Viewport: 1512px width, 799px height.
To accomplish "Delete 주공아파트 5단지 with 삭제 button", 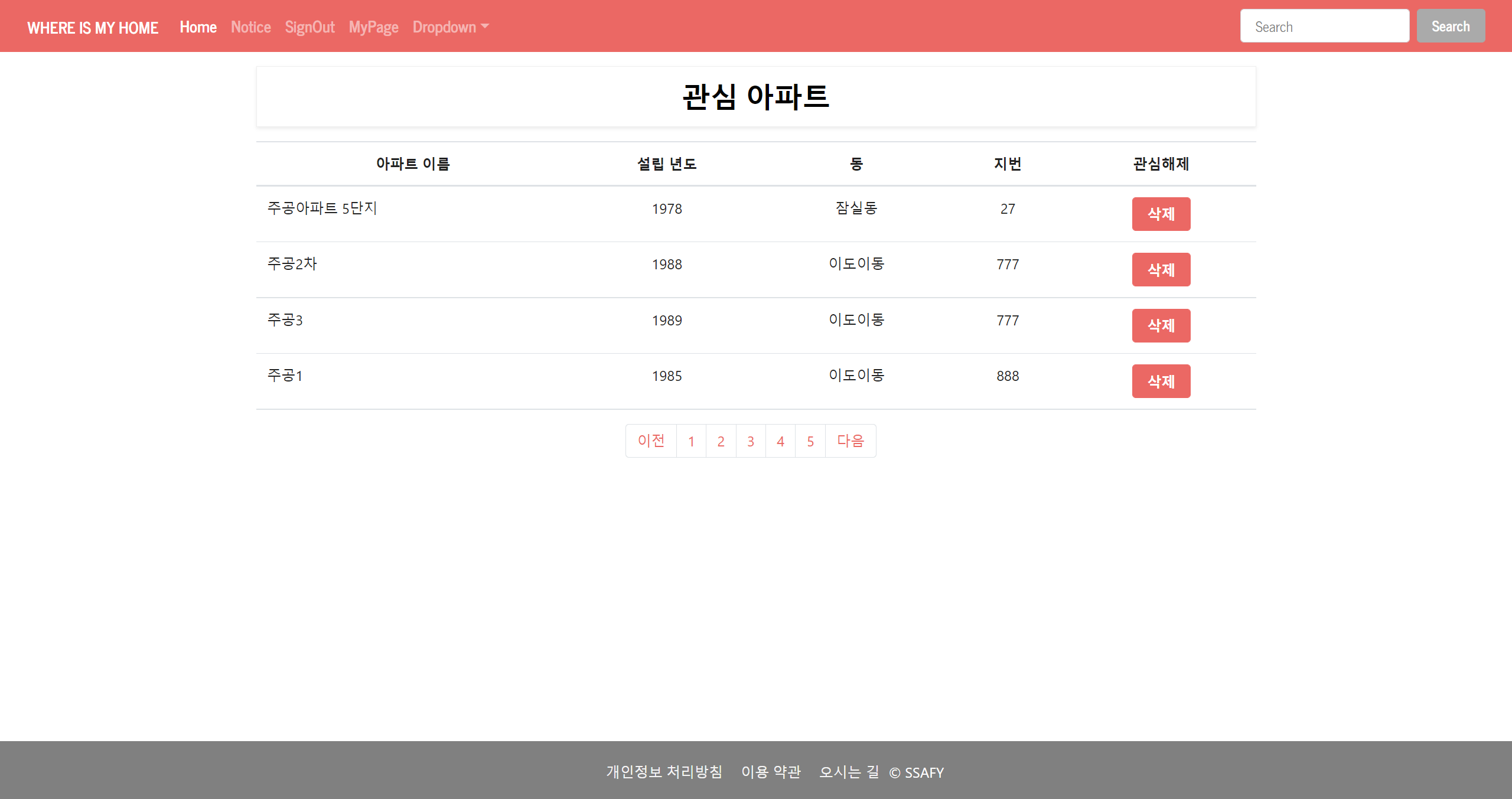I will pyautogui.click(x=1161, y=214).
